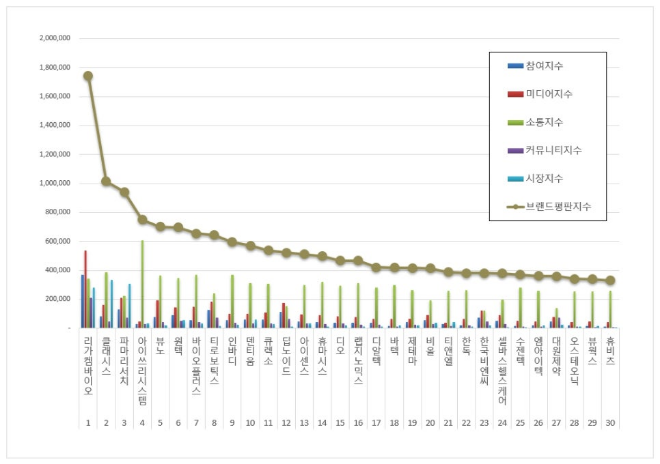
Task: Click the red media bar for 리가켐바이오
Action: tap(86, 289)
